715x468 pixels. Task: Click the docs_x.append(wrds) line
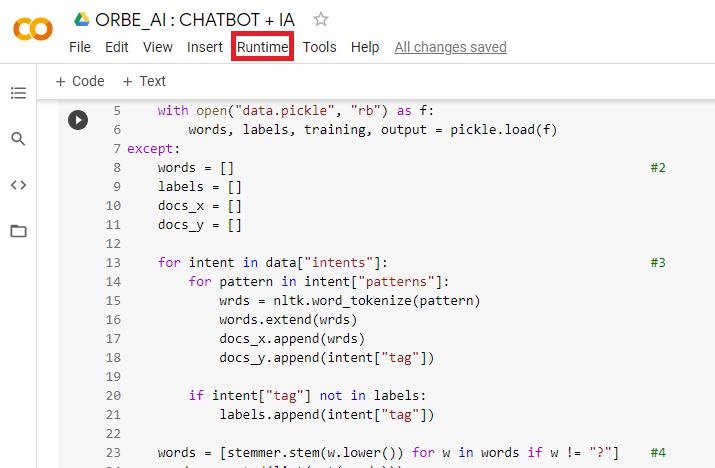point(292,339)
